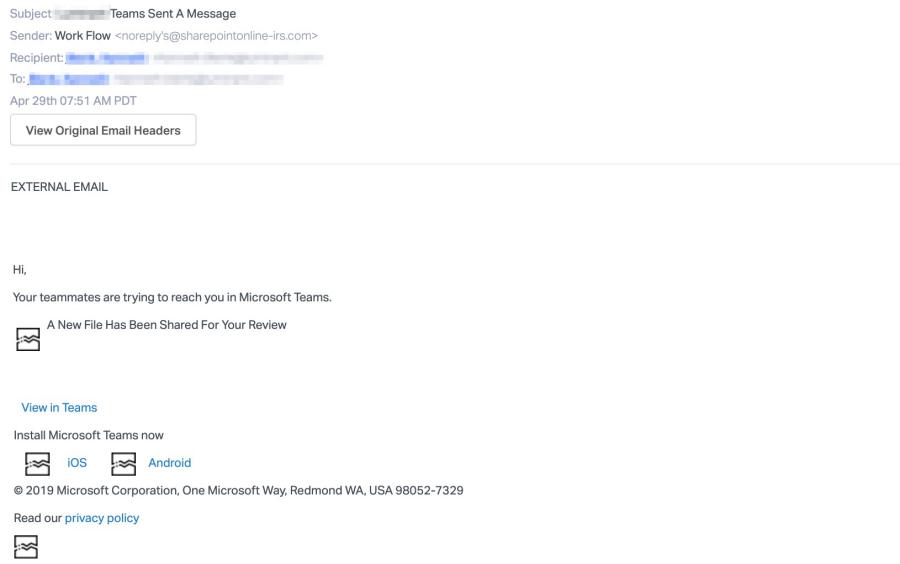The height and width of the screenshot is (564, 900).
Task: Click broken image icon next to Android
Action: pyautogui.click(x=123, y=464)
